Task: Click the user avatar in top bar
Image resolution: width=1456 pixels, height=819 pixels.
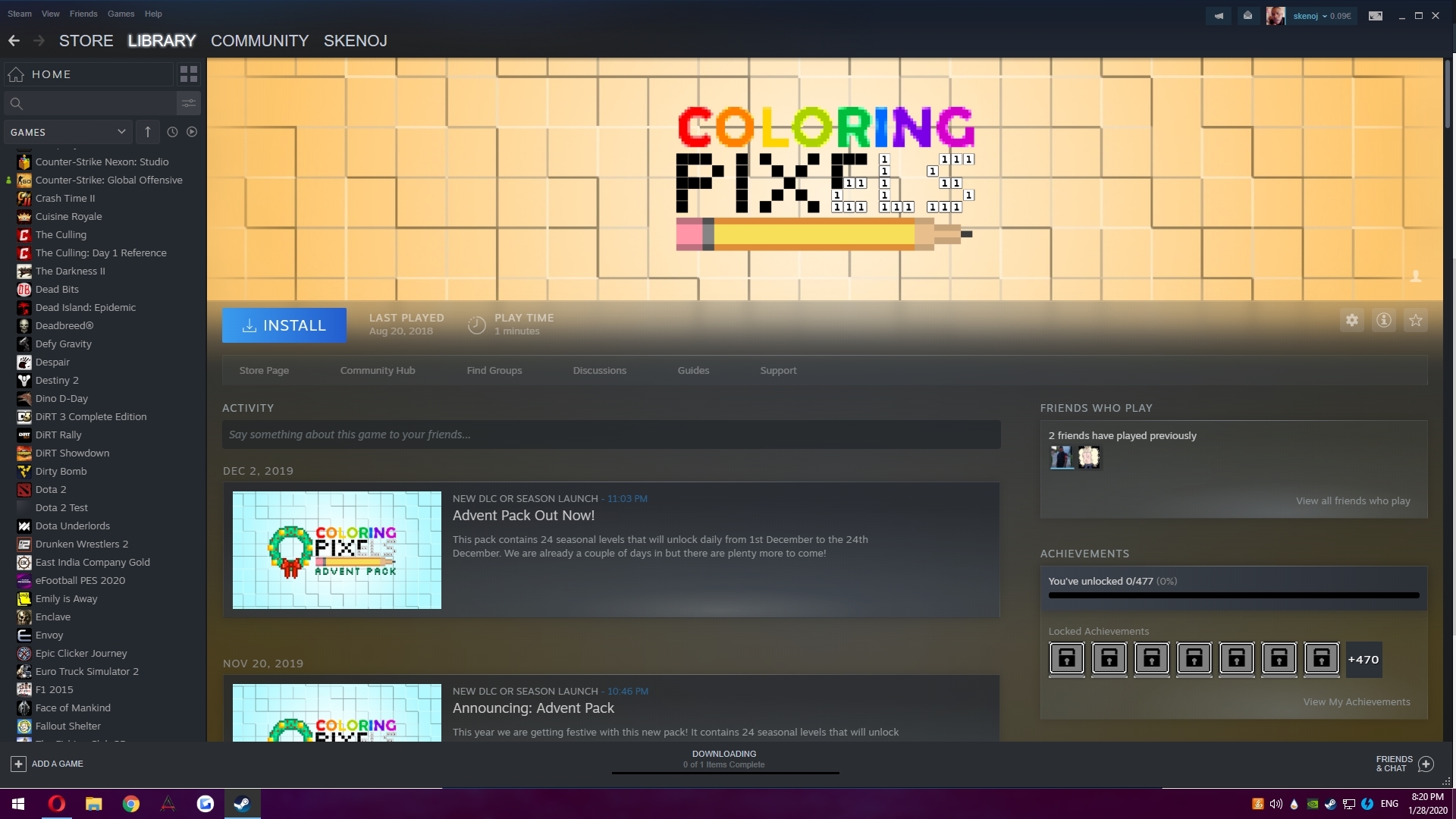Action: tap(1276, 16)
